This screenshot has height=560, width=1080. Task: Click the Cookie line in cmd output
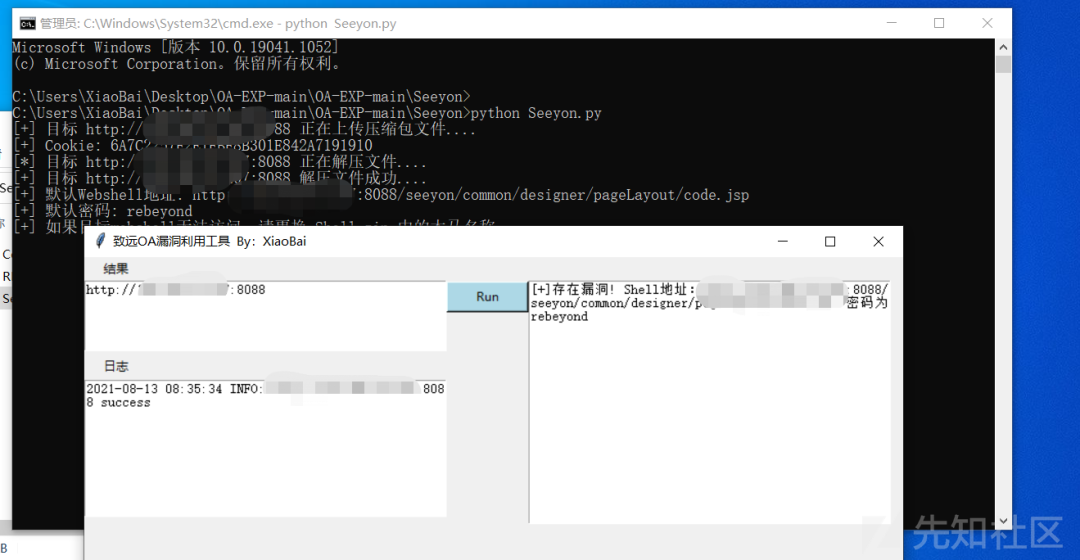(x=193, y=145)
